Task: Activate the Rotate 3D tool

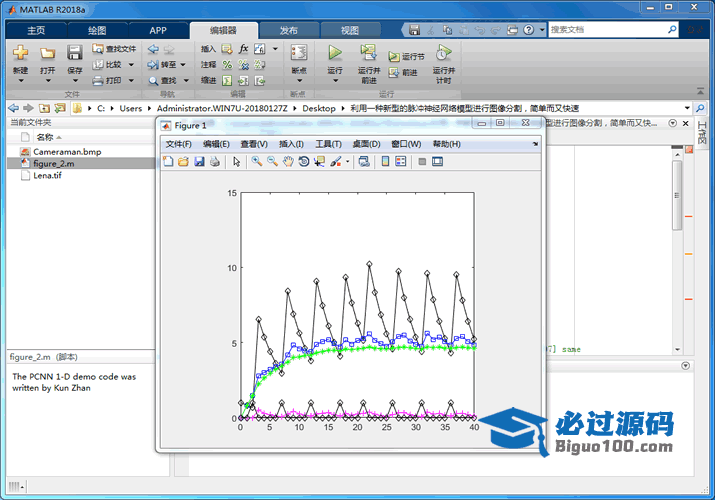Action: (x=304, y=161)
